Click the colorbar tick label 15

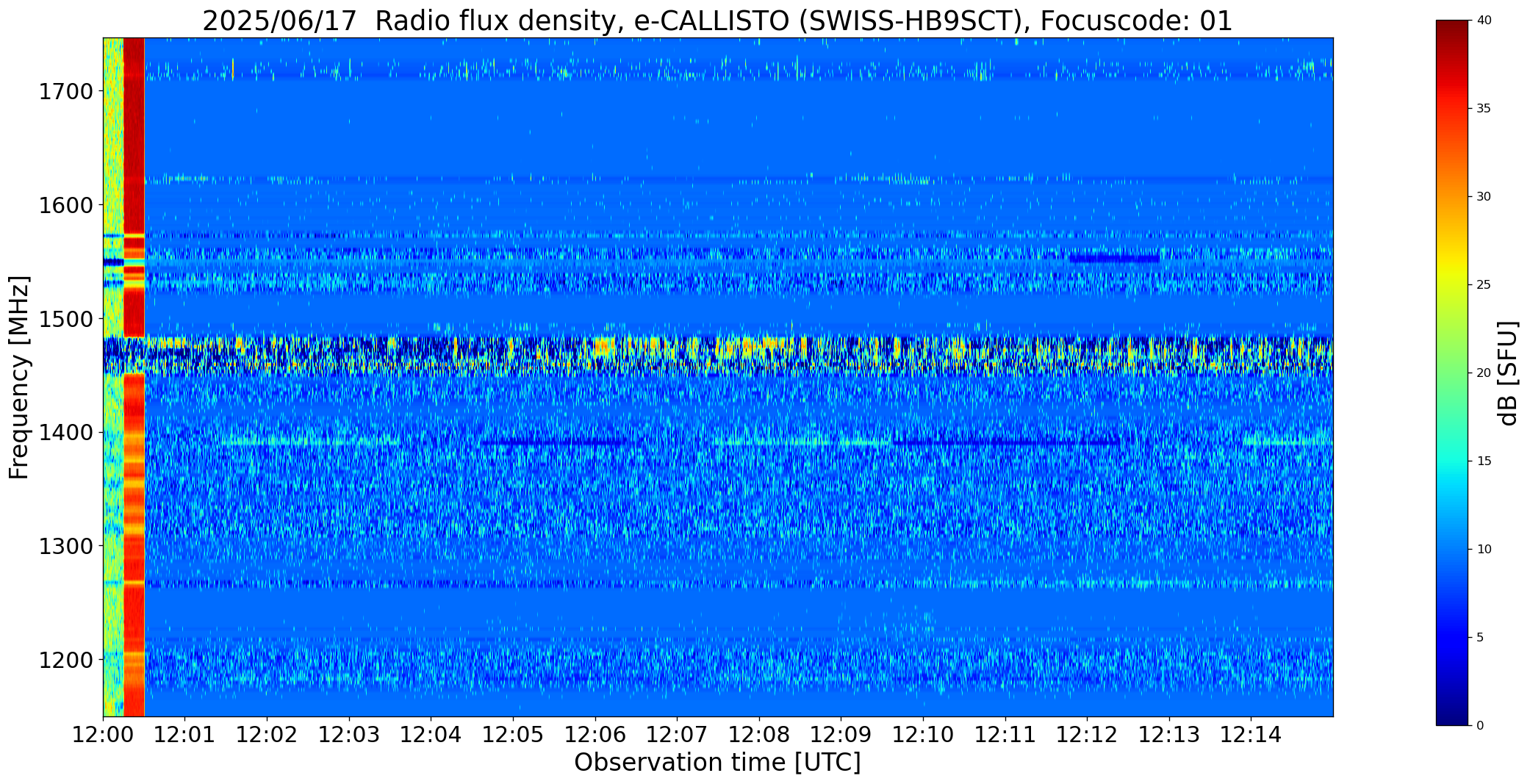1484,461
